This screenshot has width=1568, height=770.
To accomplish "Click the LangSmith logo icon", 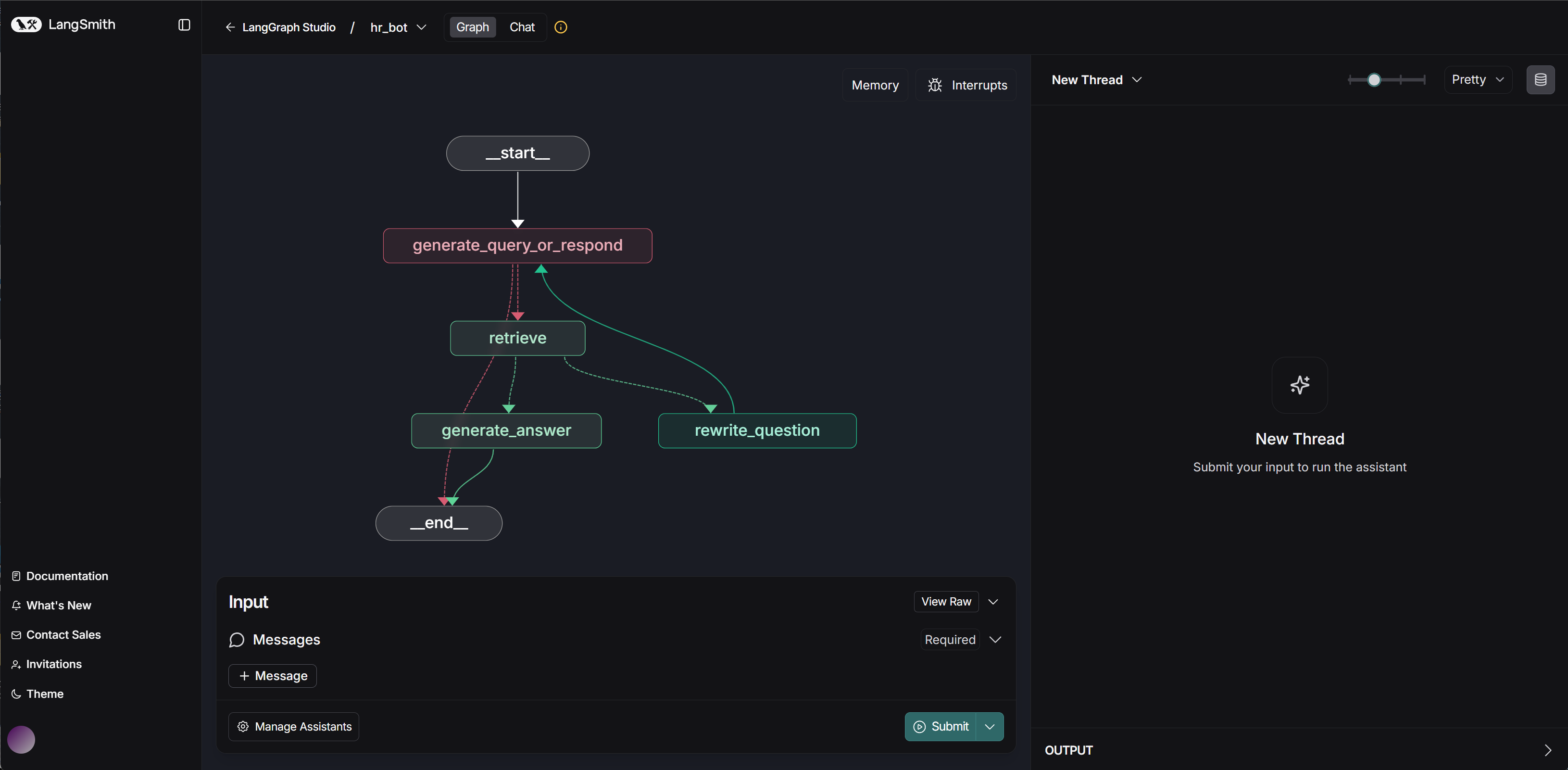I will point(26,25).
